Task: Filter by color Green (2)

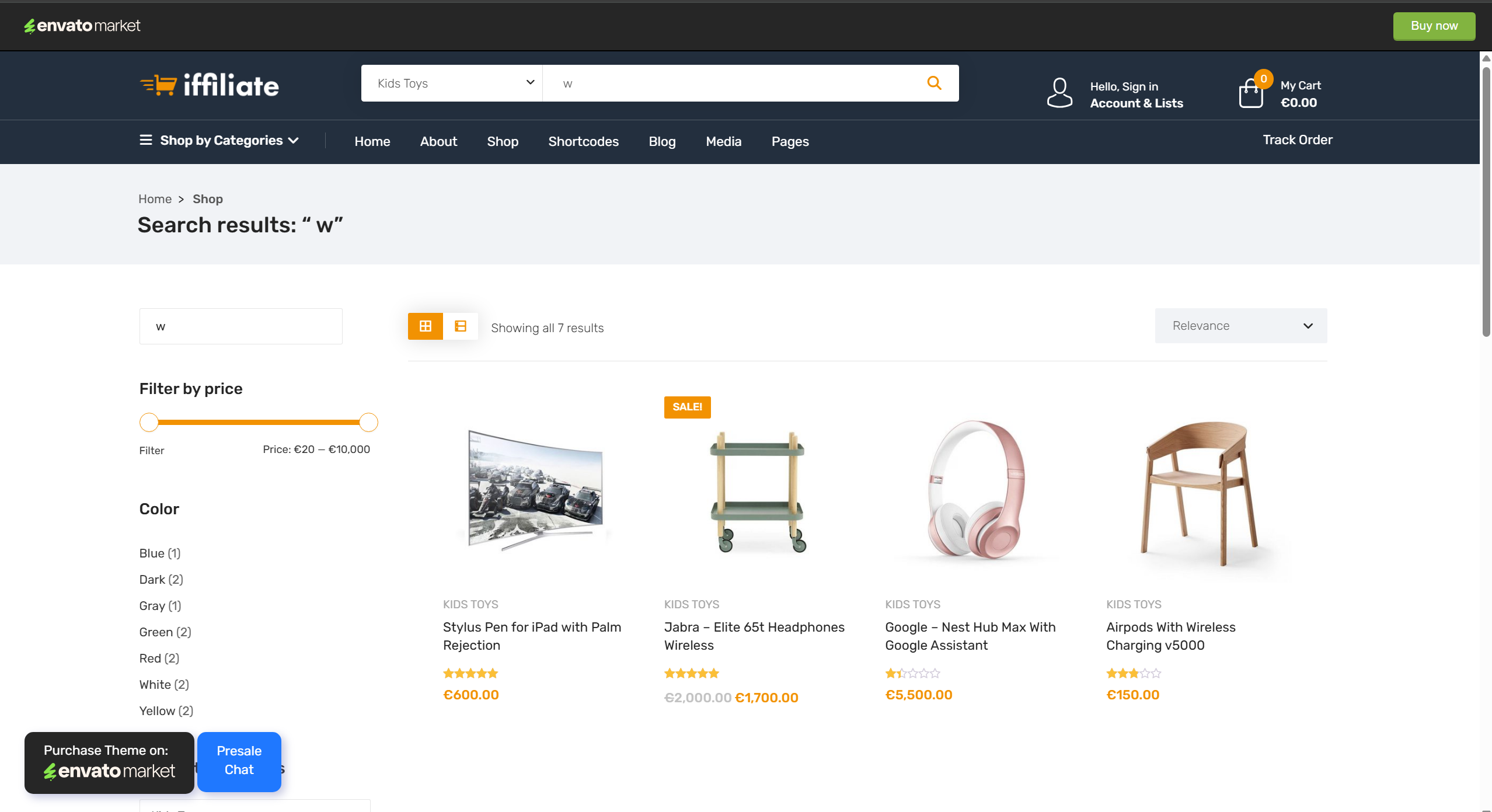Action: pyautogui.click(x=165, y=632)
